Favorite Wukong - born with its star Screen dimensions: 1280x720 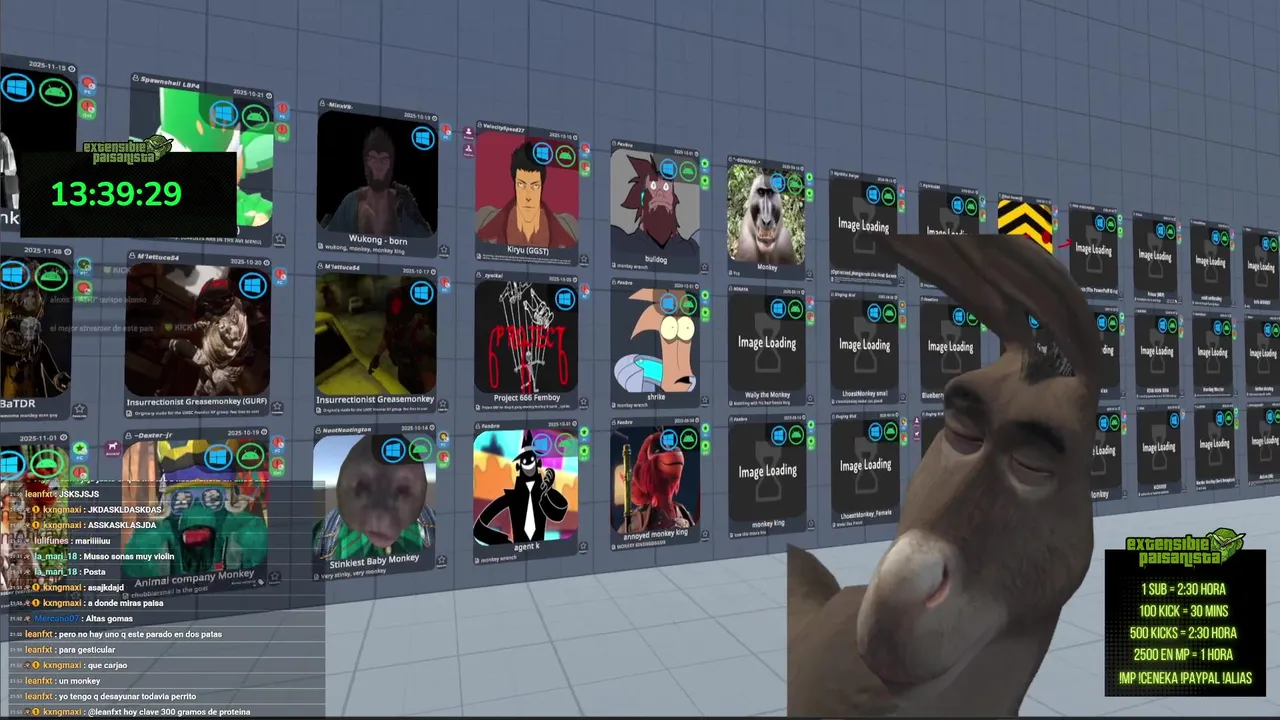coord(443,251)
